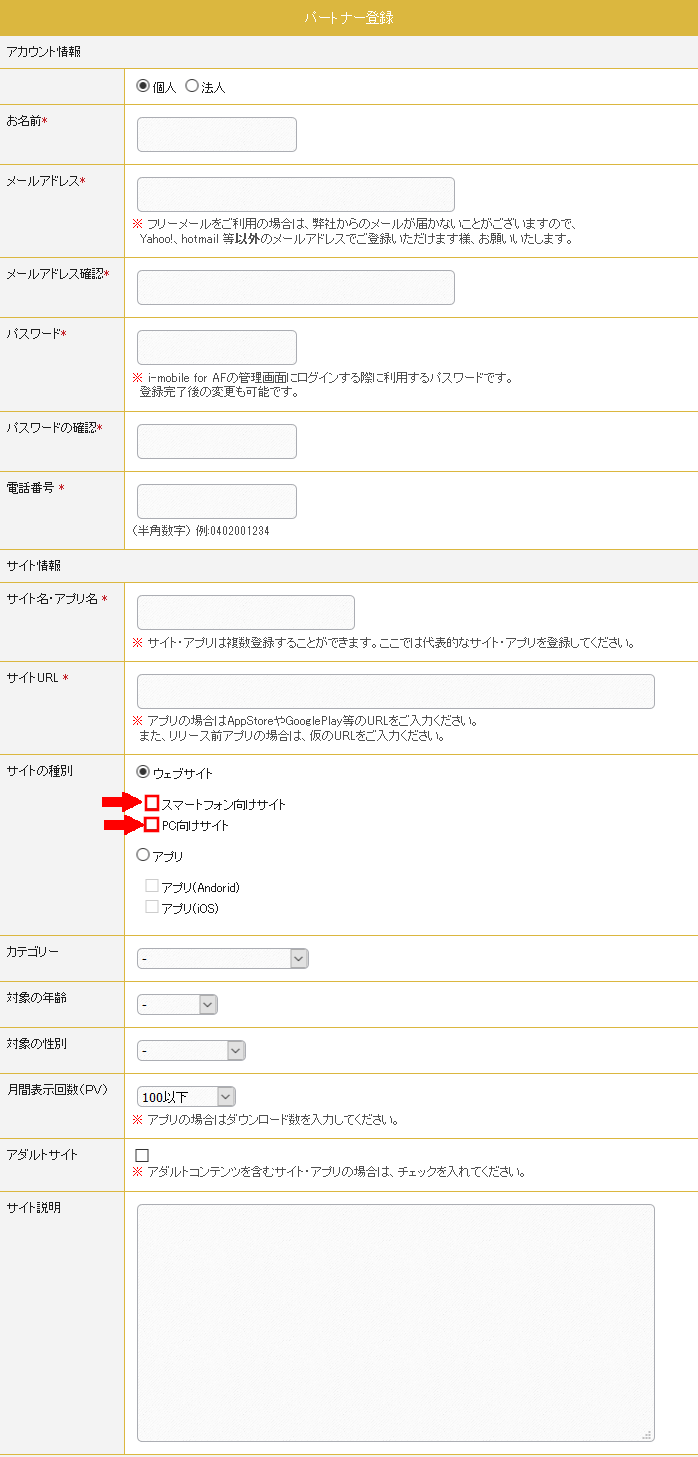Focus the パスワード input field
This screenshot has width=698, height=1457.
pos(217,348)
